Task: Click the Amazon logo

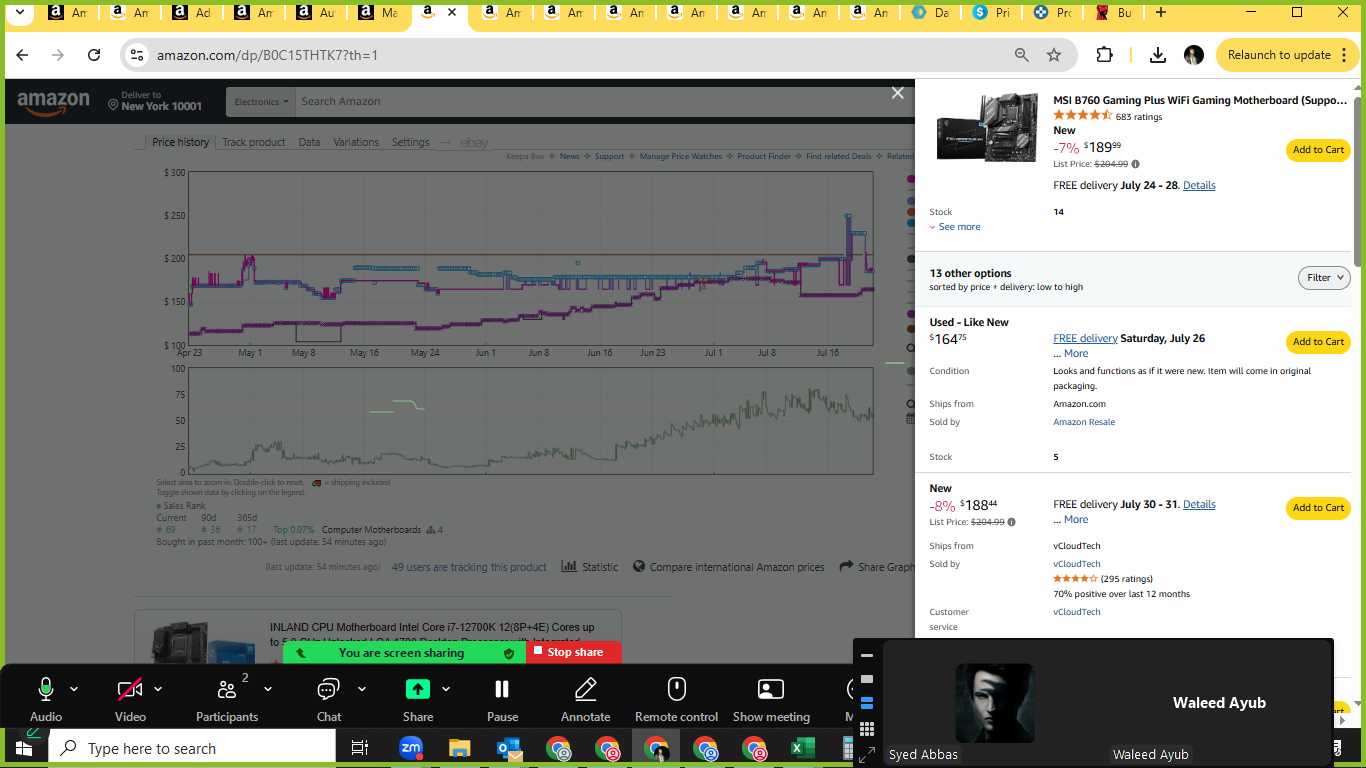Action: [53, 103]
